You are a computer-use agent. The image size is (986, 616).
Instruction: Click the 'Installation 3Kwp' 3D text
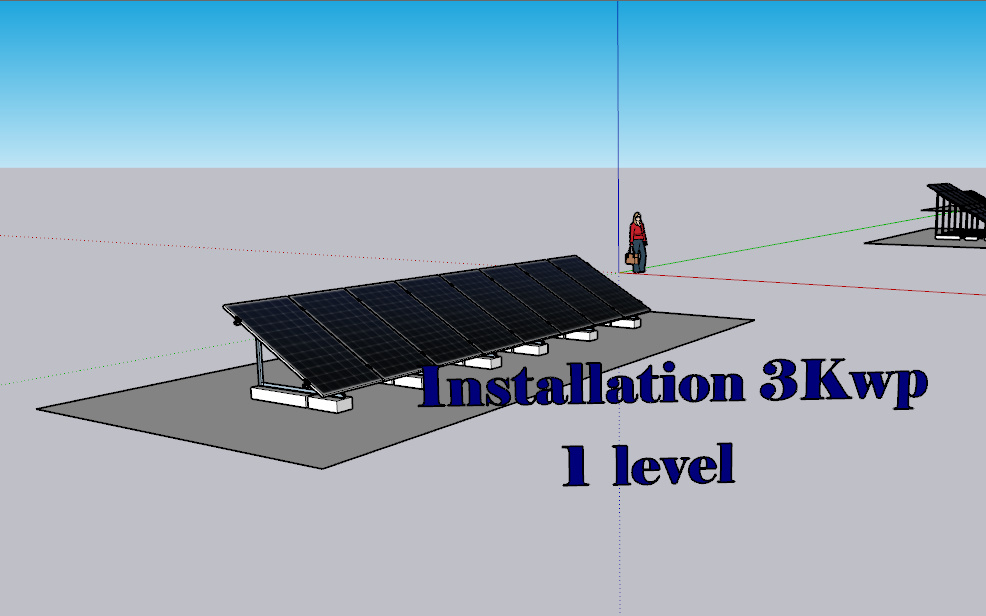tap(673, 384)
